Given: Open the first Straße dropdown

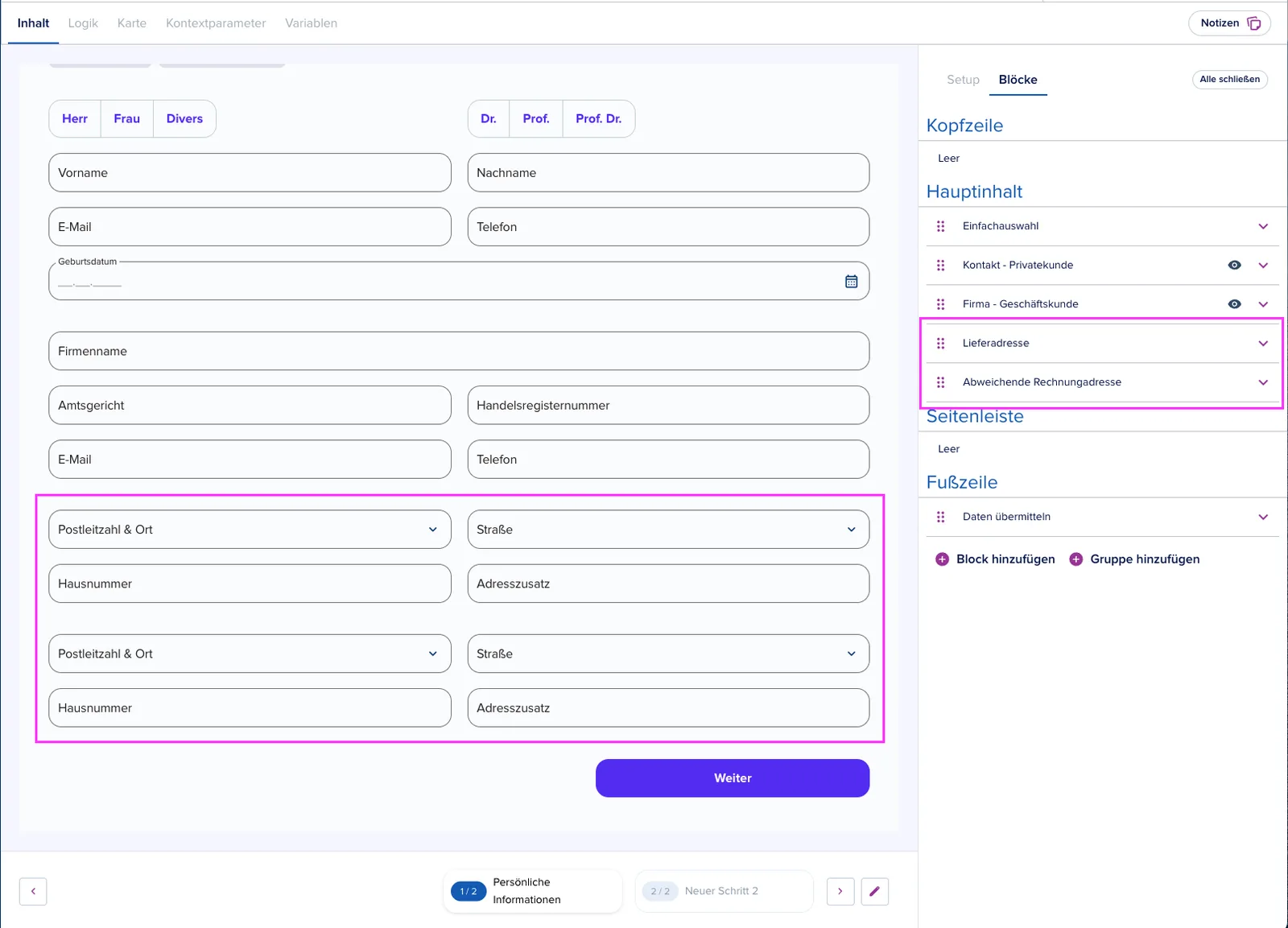Looking at the screenshot, I should click(668, 530).
